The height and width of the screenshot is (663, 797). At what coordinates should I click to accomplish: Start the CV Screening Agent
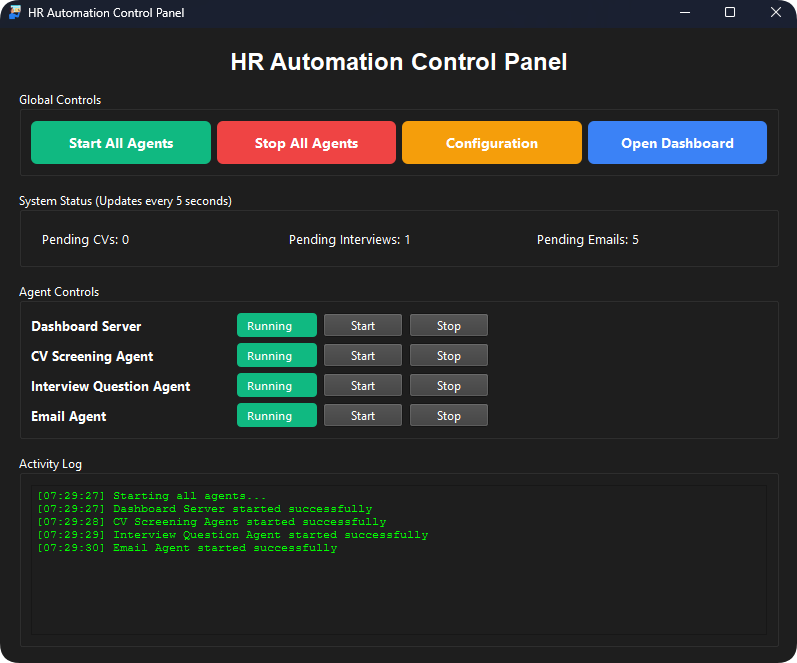(x=363, y=356)
